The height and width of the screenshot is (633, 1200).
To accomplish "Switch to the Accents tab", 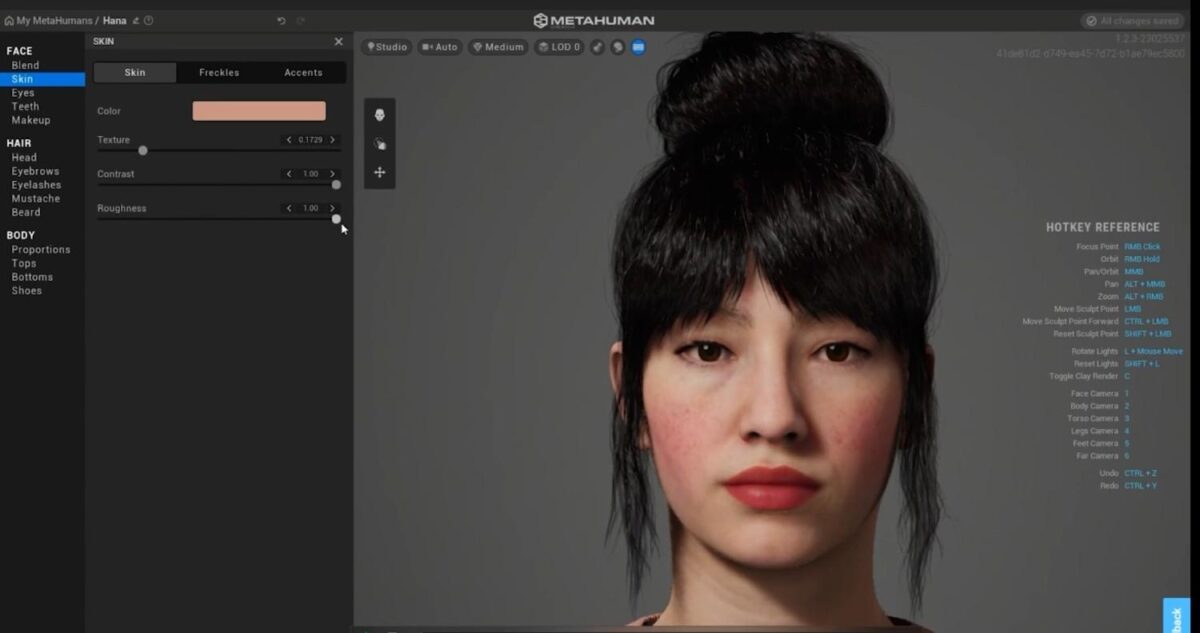I will pos(303,72).
